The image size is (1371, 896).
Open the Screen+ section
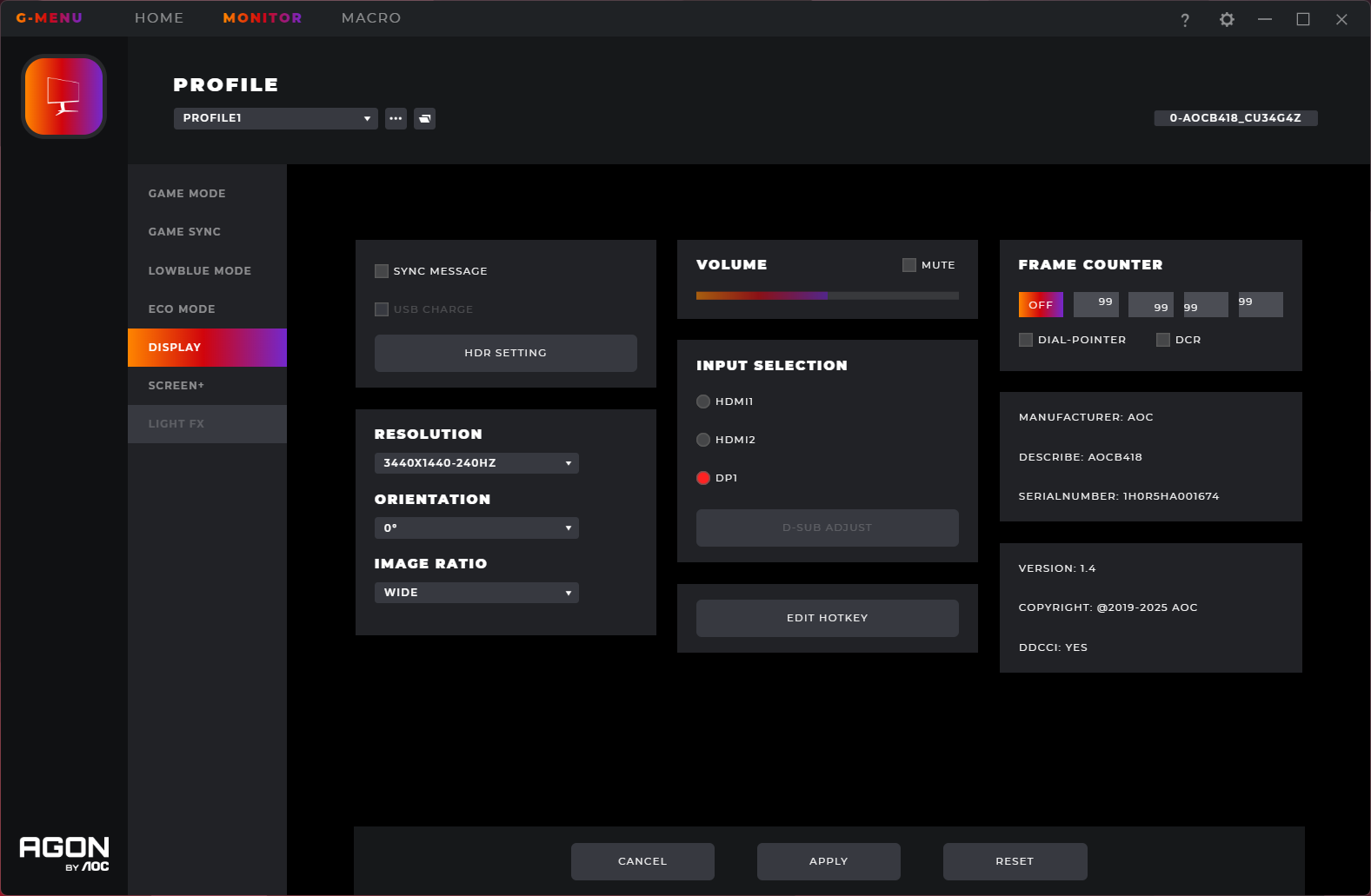click(x=207, y=386)
